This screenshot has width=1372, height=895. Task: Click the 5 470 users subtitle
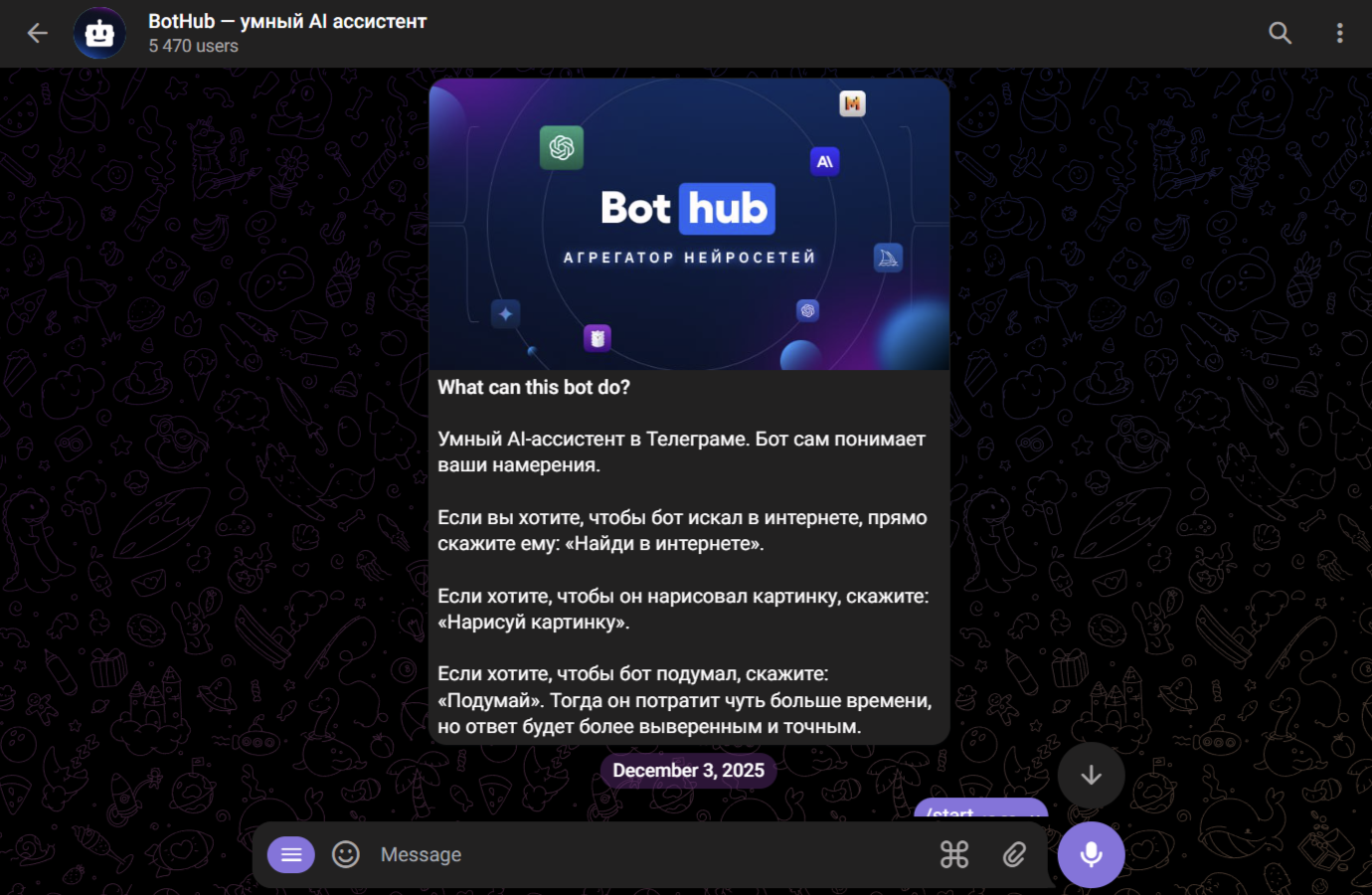click(193, 45)
